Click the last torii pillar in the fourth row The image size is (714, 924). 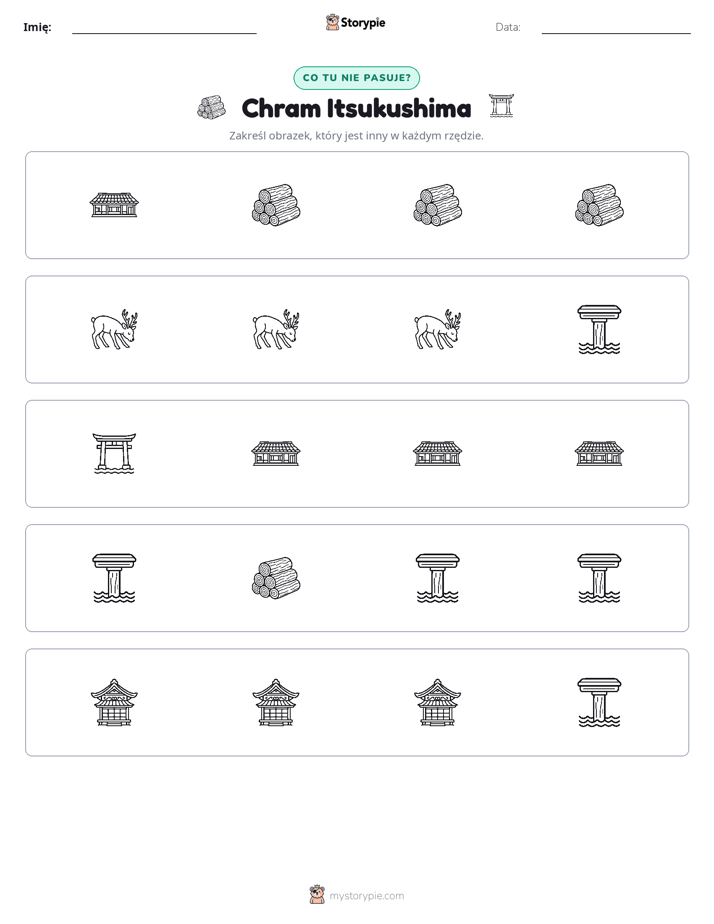[x=599, y=578]
